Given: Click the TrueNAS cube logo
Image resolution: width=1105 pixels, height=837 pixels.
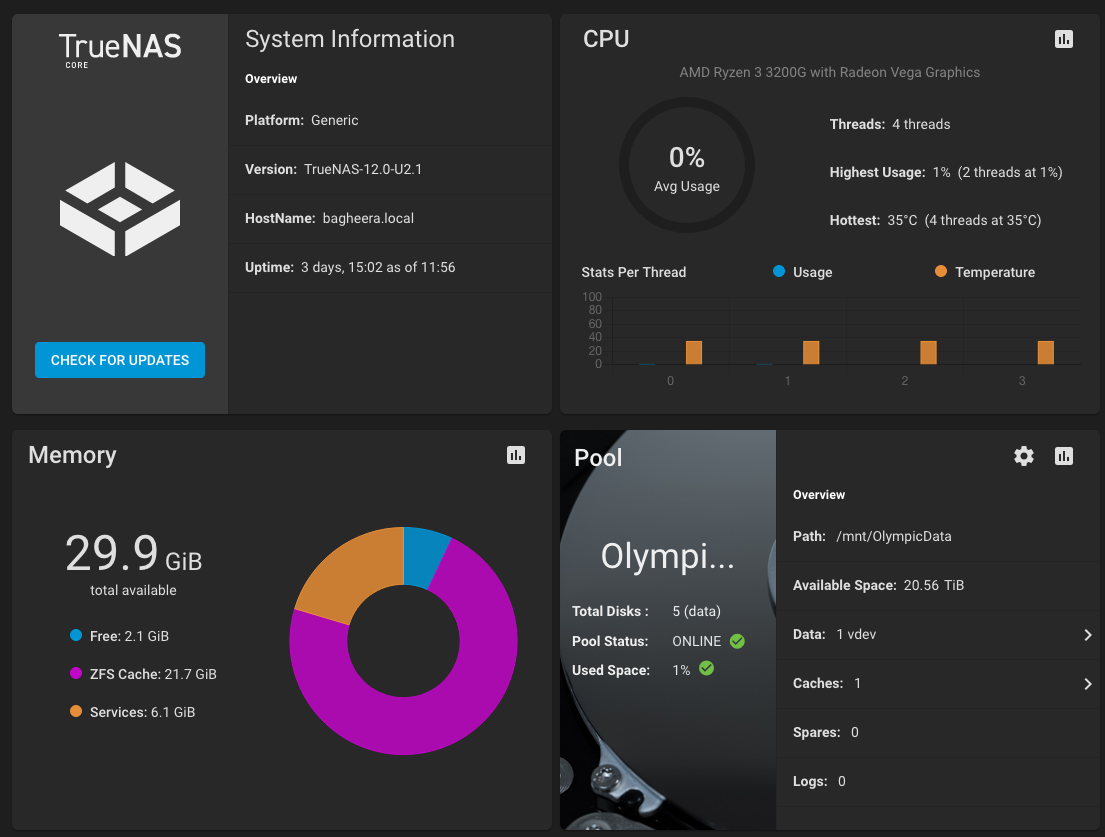Looking at the screenshot, I should tap(120, 209).
